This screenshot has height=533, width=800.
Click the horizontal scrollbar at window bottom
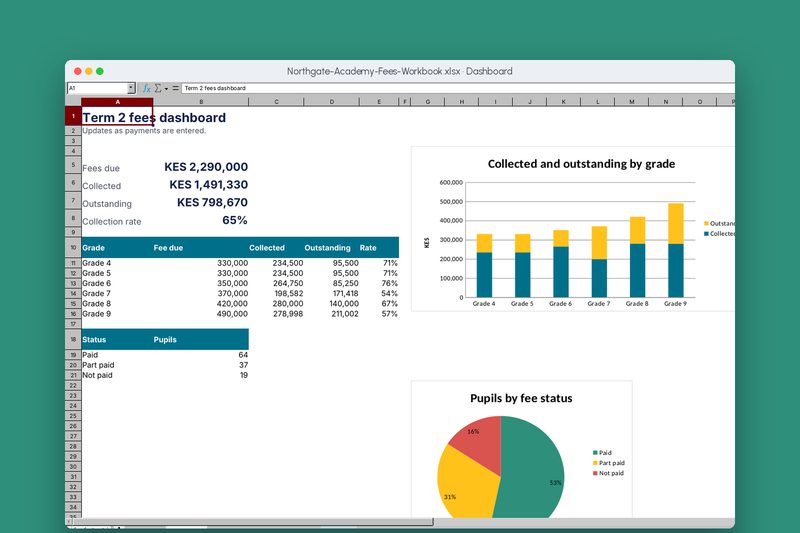[253, 522]
